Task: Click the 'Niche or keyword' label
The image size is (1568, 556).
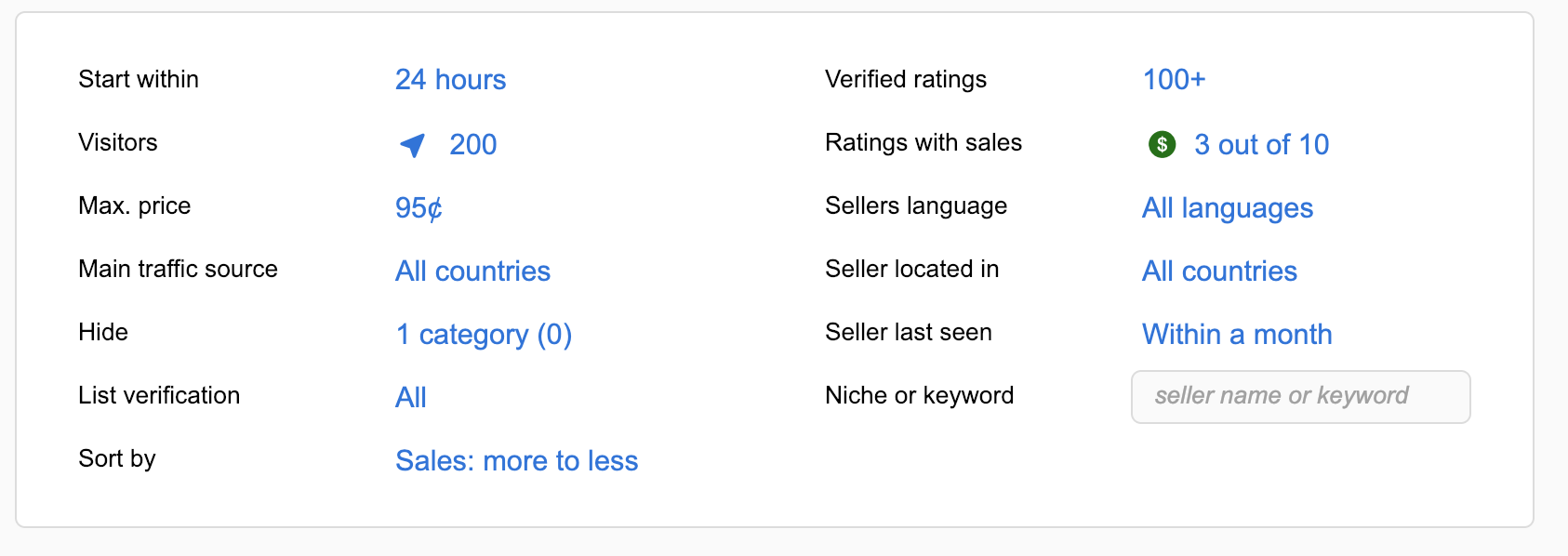Action: [x=919, y=395]
